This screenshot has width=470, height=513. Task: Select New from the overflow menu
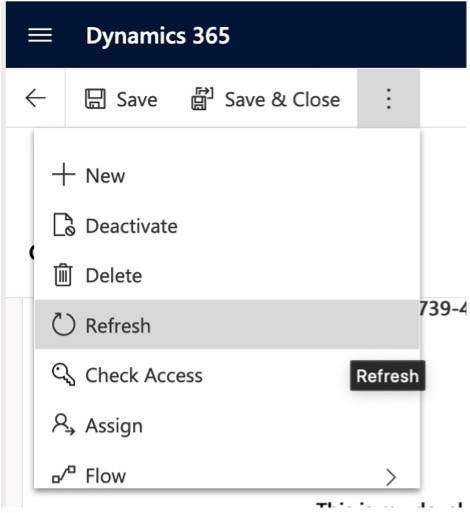tap(227, 175)
